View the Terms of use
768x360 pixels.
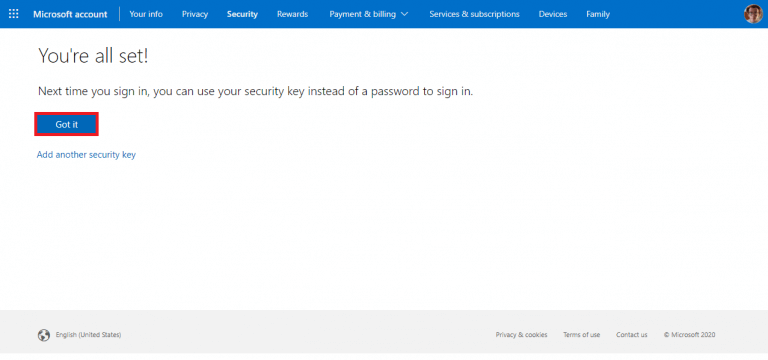tap(581, 335)
